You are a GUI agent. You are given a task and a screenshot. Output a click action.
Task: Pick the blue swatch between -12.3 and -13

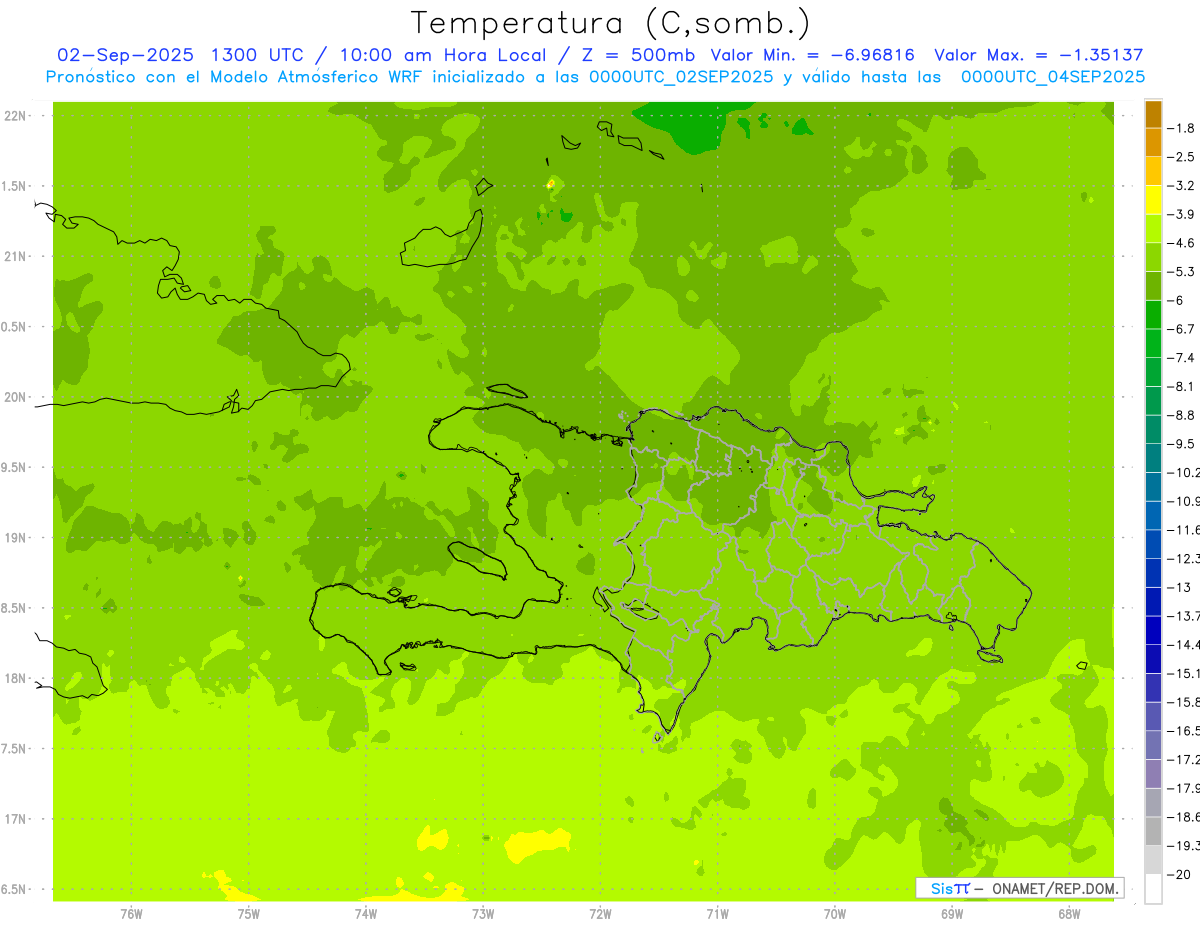(x=1153, y=573)
